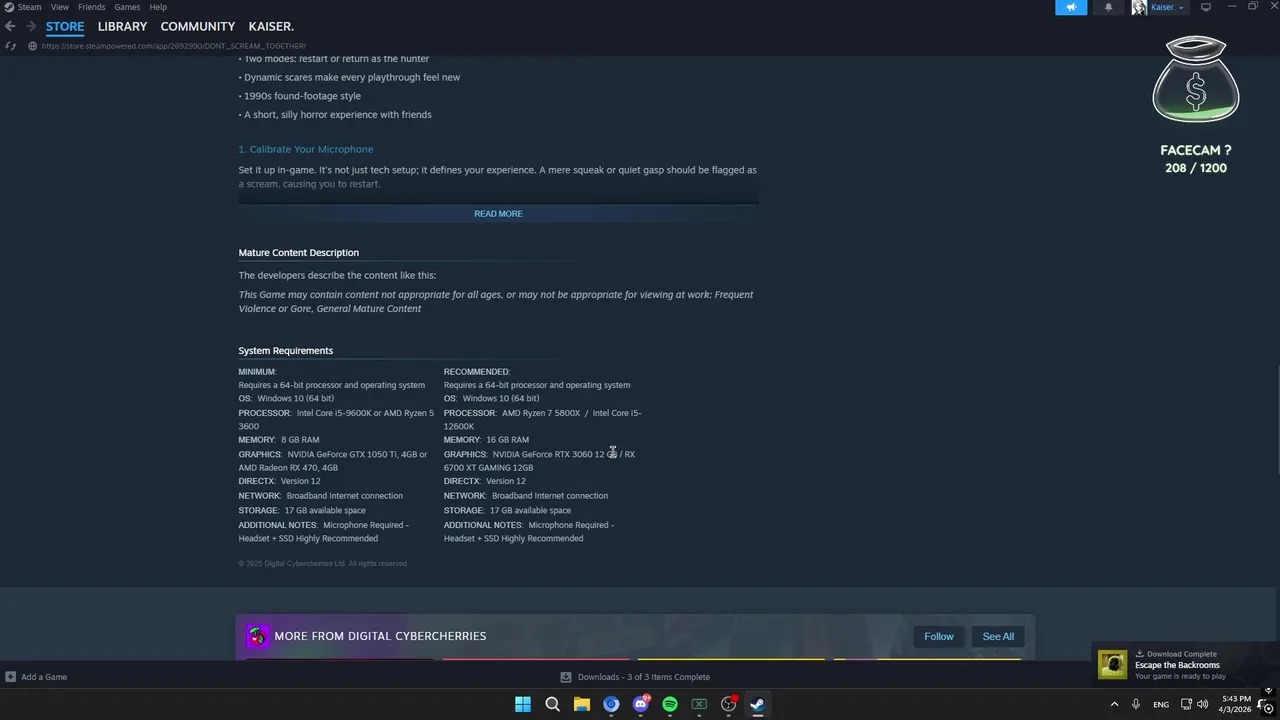Open the Friends menu
Image resolution: width=1280 pixels, height=720 pixels.
[92, 7]
